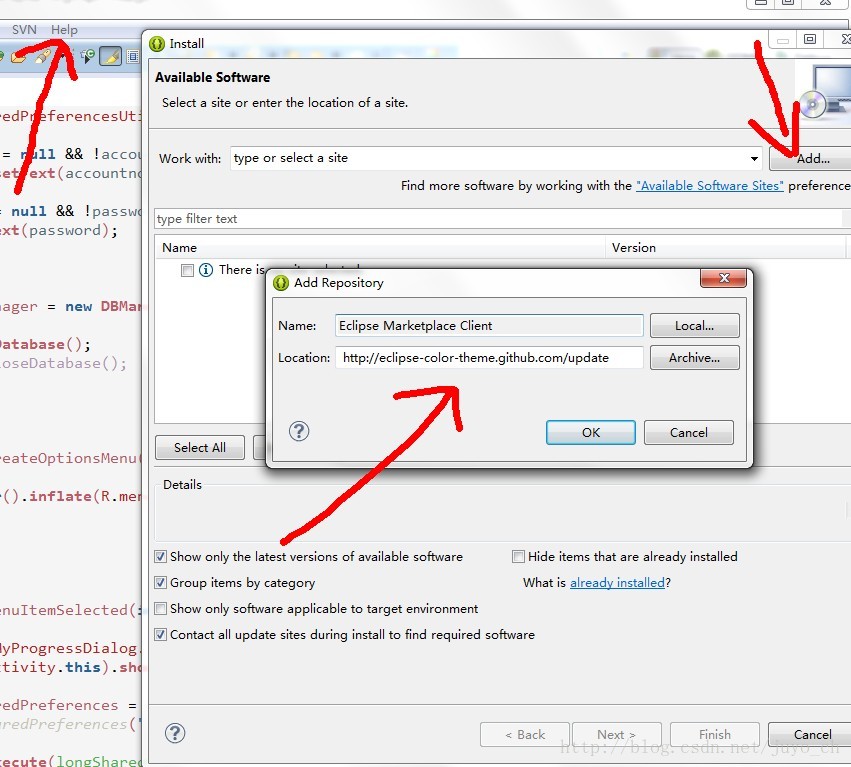Viewport: 851px width, 767px height.
Task: Click 'edPreferences' code text in the editor
Action: click(59, 705)
